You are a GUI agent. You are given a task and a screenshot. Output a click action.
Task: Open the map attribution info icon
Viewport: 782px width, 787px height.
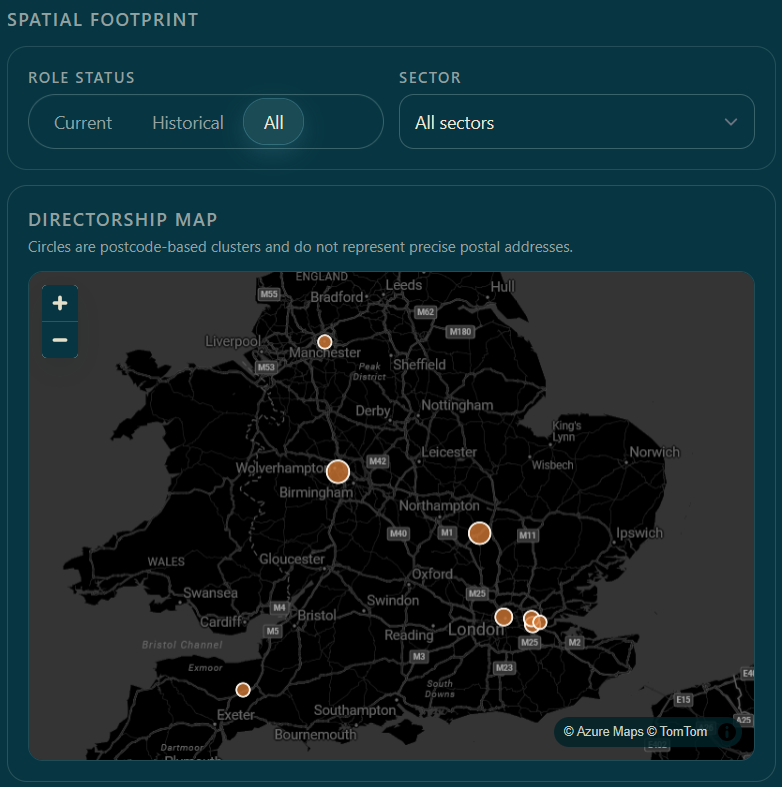point(726,732)
